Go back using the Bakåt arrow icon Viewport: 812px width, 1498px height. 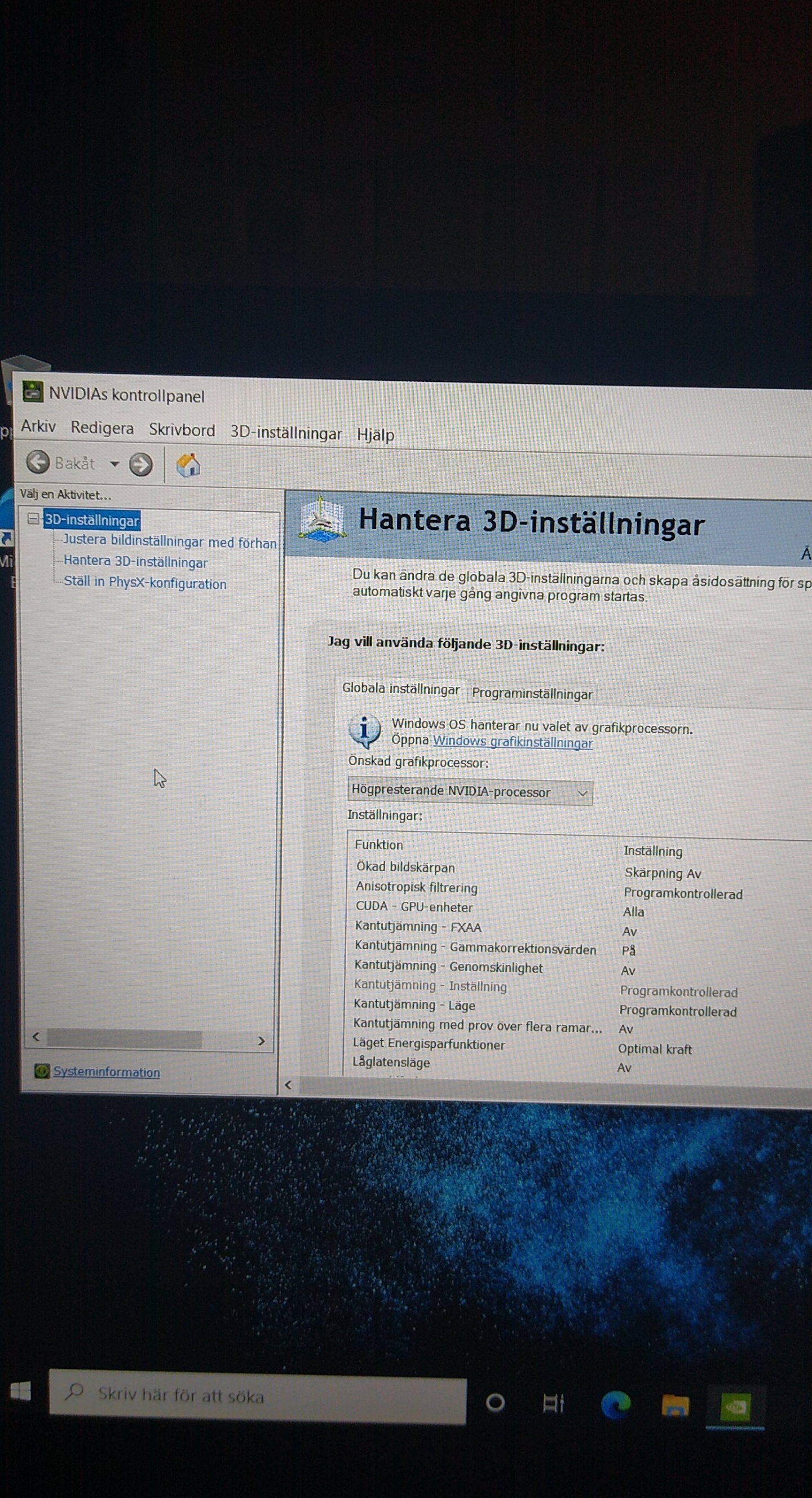[38, 462]
